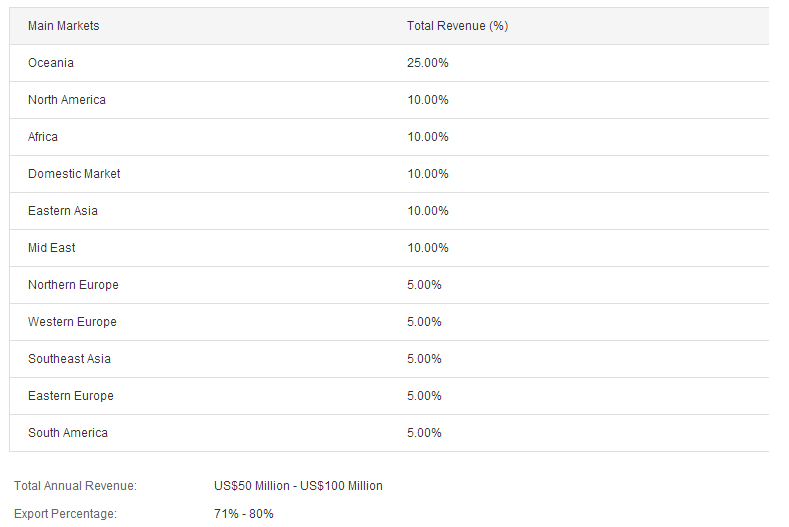This screenshot has height=527, width=789.
Task: Click the 25.00% revenue value for Oceania
Action: (x=428, y=63)
